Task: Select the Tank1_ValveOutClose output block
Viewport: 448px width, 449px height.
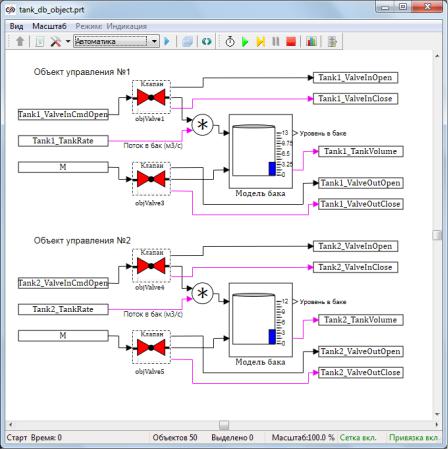Action: point(361,204)
